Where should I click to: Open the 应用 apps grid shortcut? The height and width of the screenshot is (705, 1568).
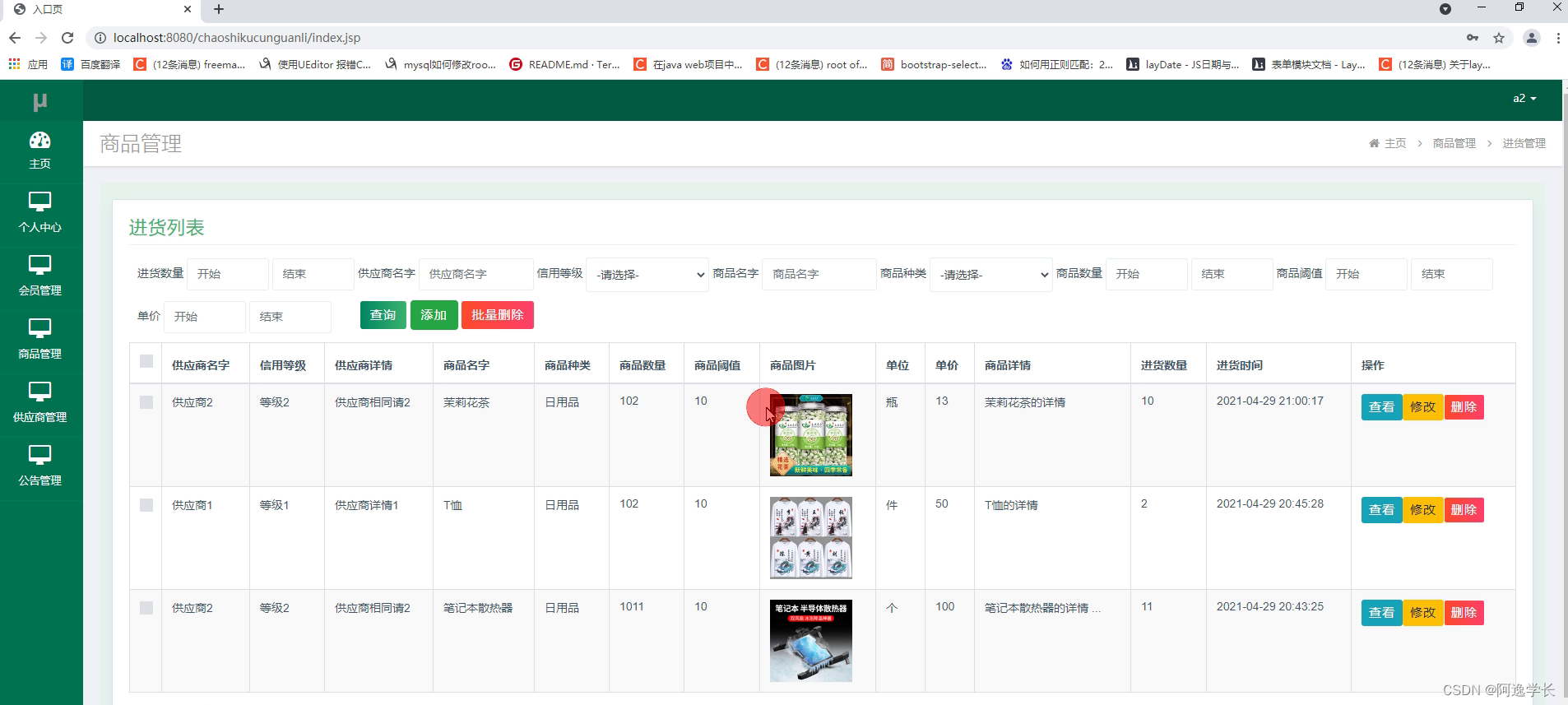(28, 64)
